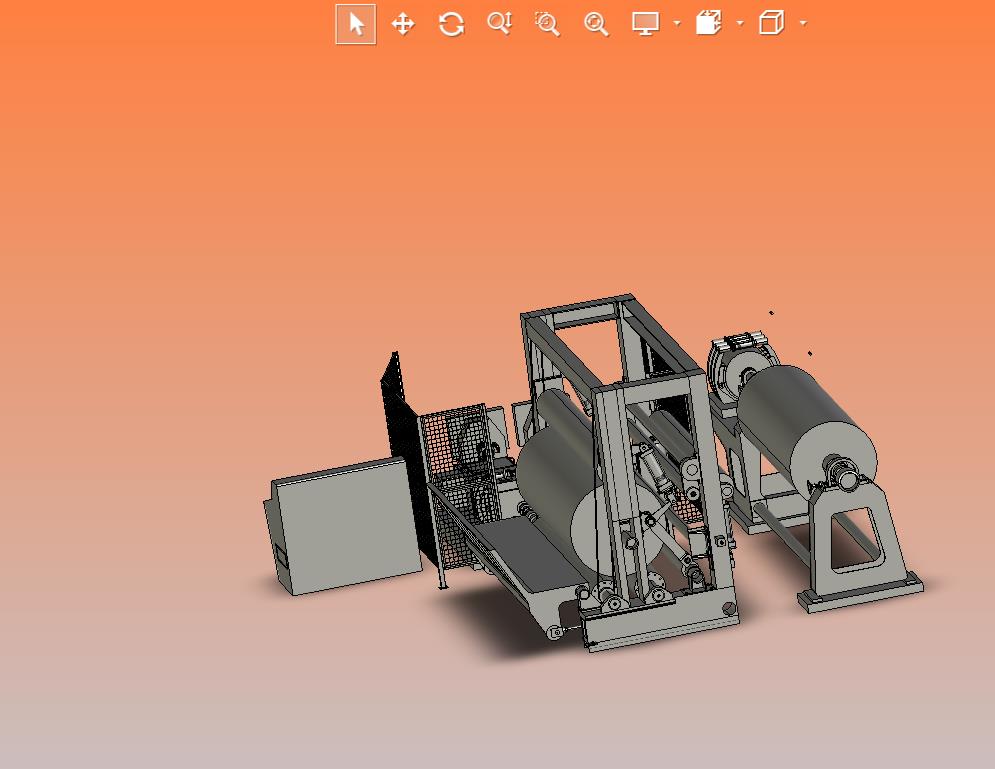Open the display style dropdown arrow
Image resolution: width=995 pixels, height=769 pixels.
[677, 23]
